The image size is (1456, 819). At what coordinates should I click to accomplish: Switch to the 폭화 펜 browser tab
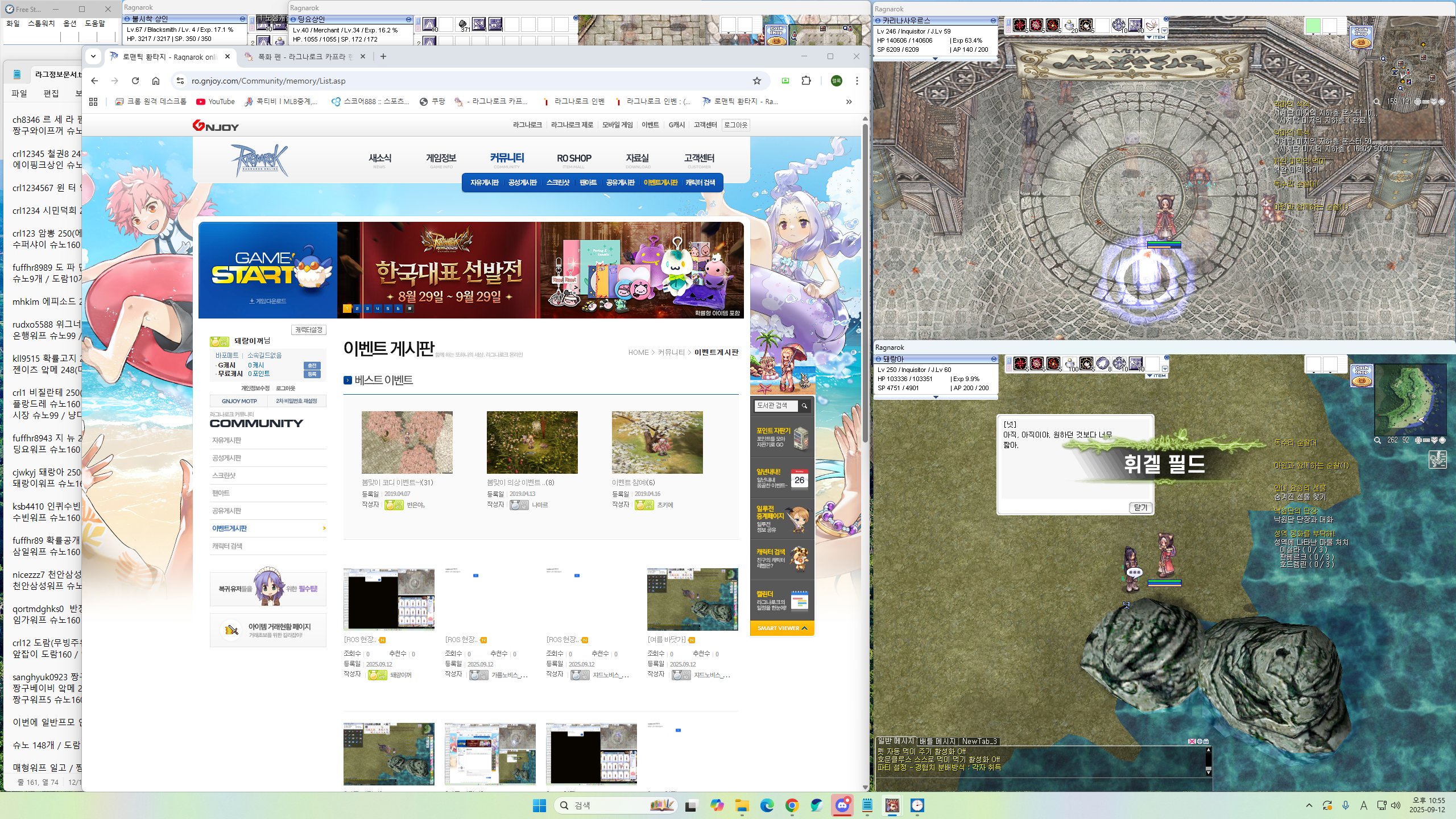pyautogui.click(x=305, y=56)
